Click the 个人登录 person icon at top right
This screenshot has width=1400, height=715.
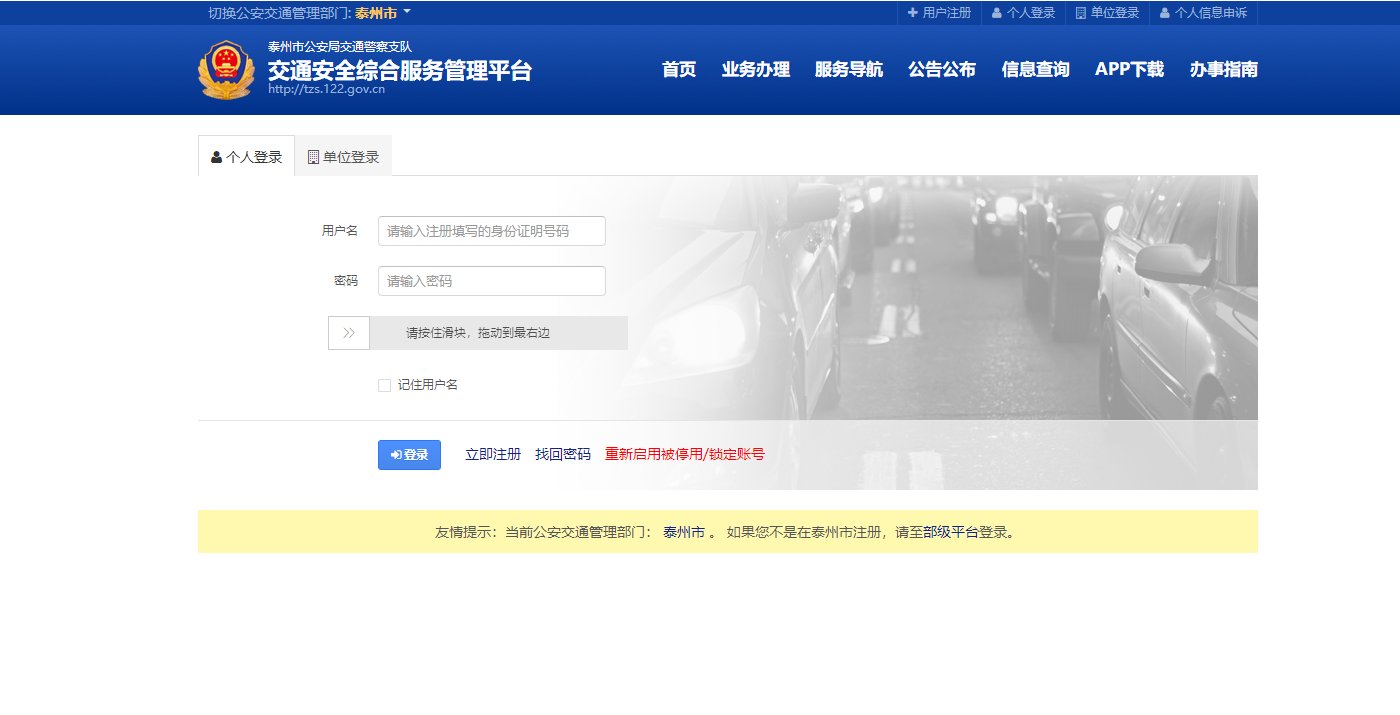point(995,13)
